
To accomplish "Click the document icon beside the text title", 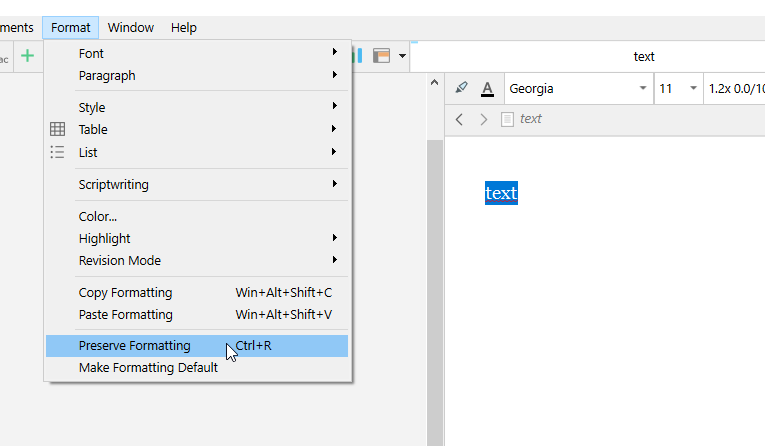I will [507, 119].
